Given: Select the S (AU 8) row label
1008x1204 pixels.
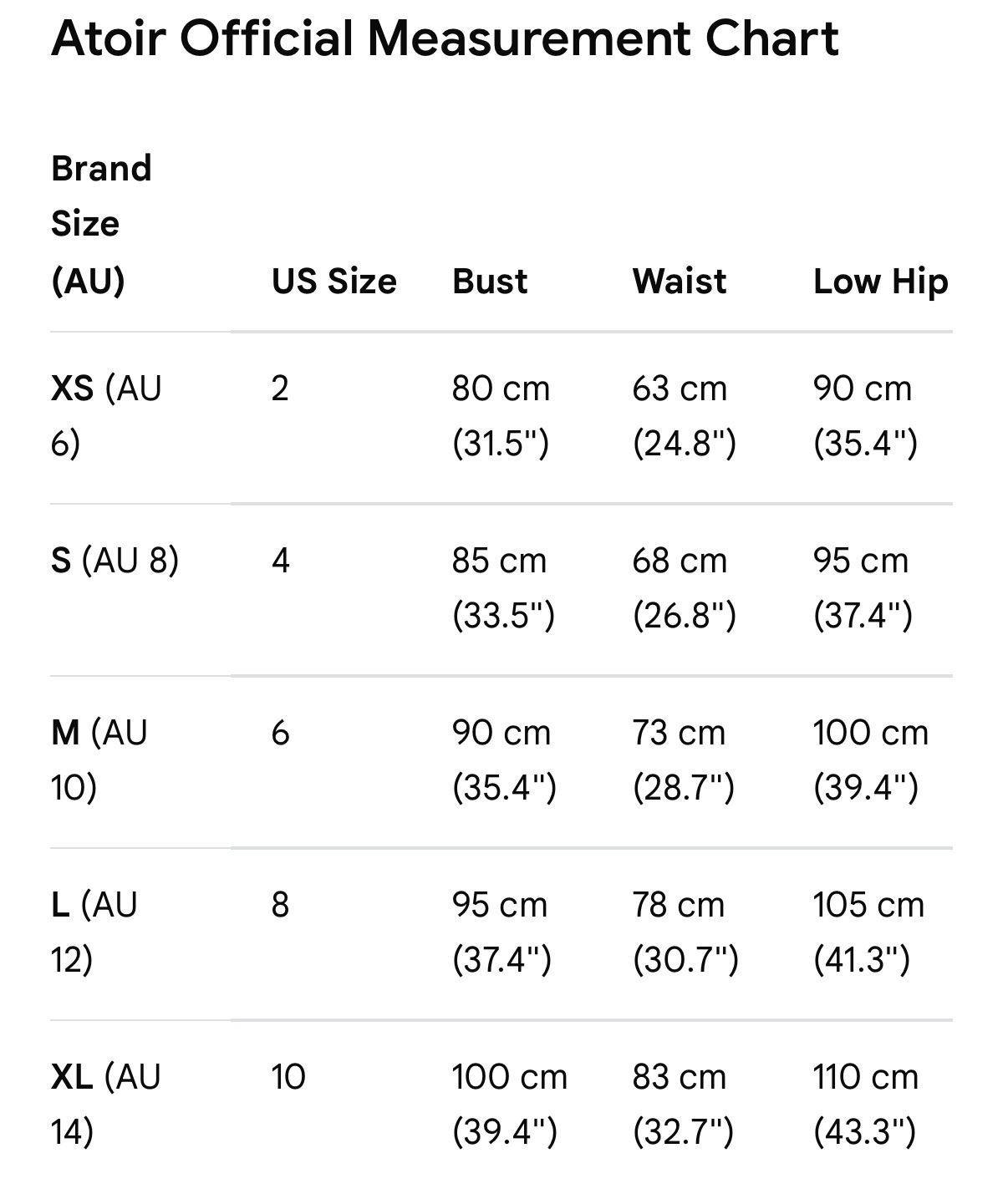Looking at the screenshot, I should coord(115,560).
